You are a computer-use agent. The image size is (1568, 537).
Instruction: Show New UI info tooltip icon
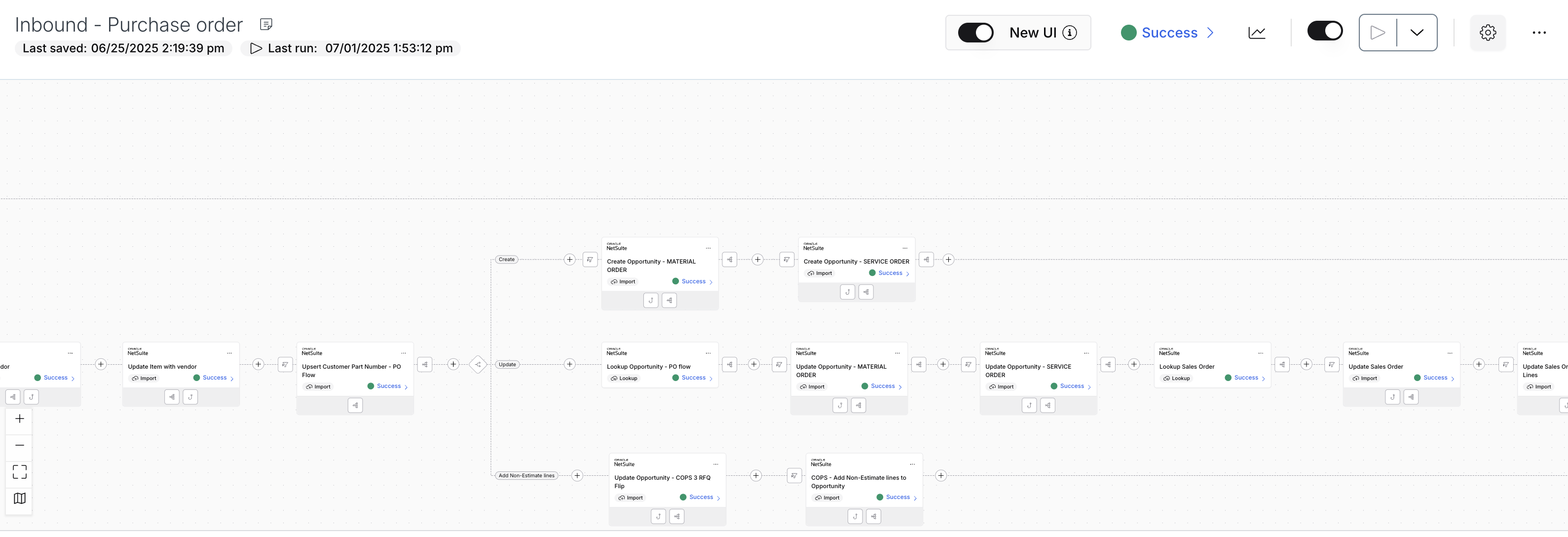tap(1070, 33)
